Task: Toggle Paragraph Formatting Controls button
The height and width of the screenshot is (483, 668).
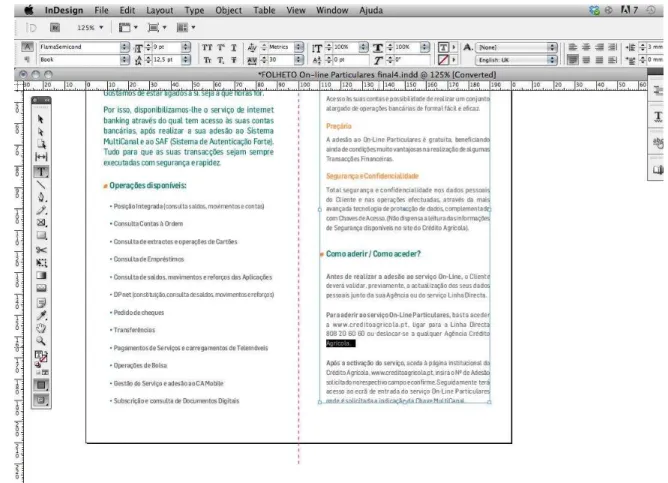Action: [x=27, y=59]
